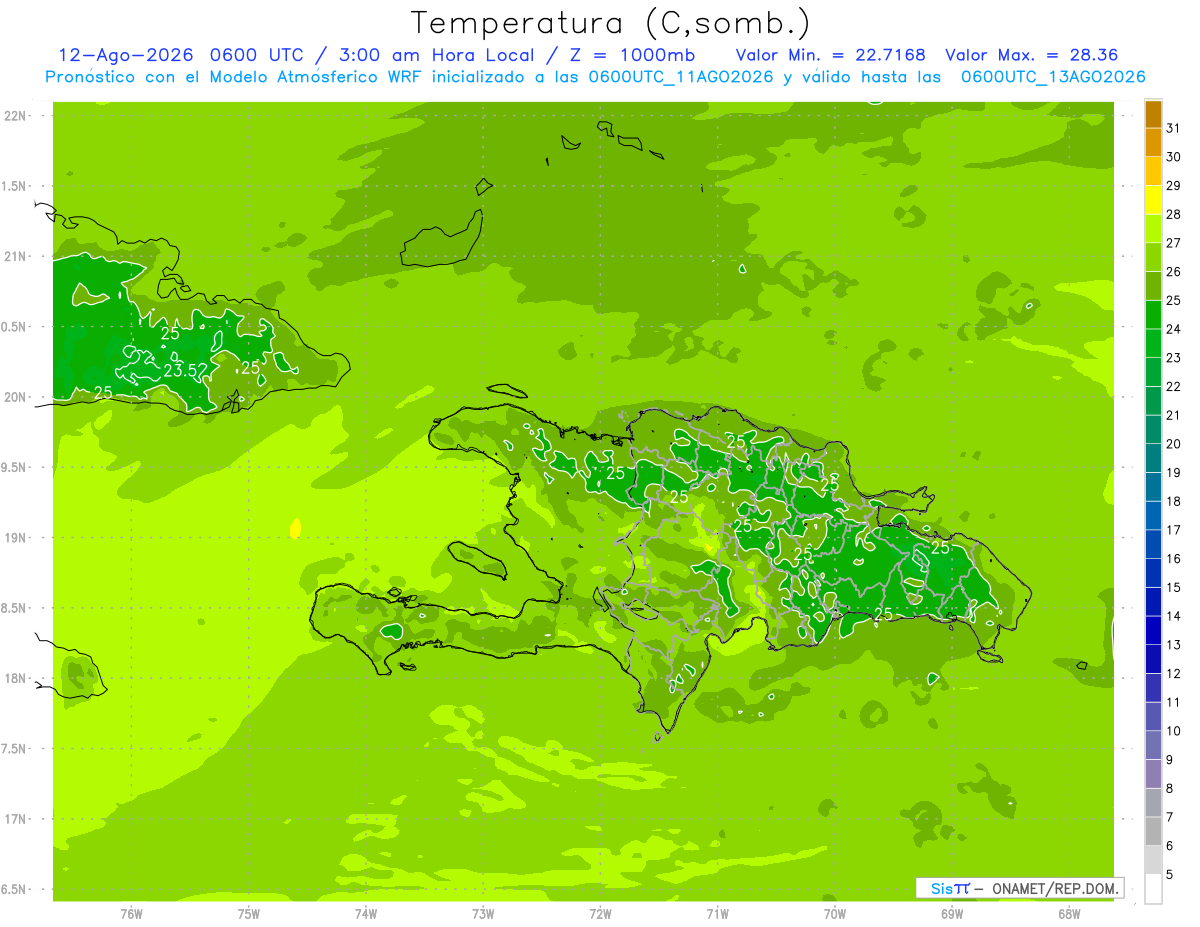This screenshot has height=927, width=1200.
Task: Click the longitude axis label "68W"
Action: (x=1069, y=913)
